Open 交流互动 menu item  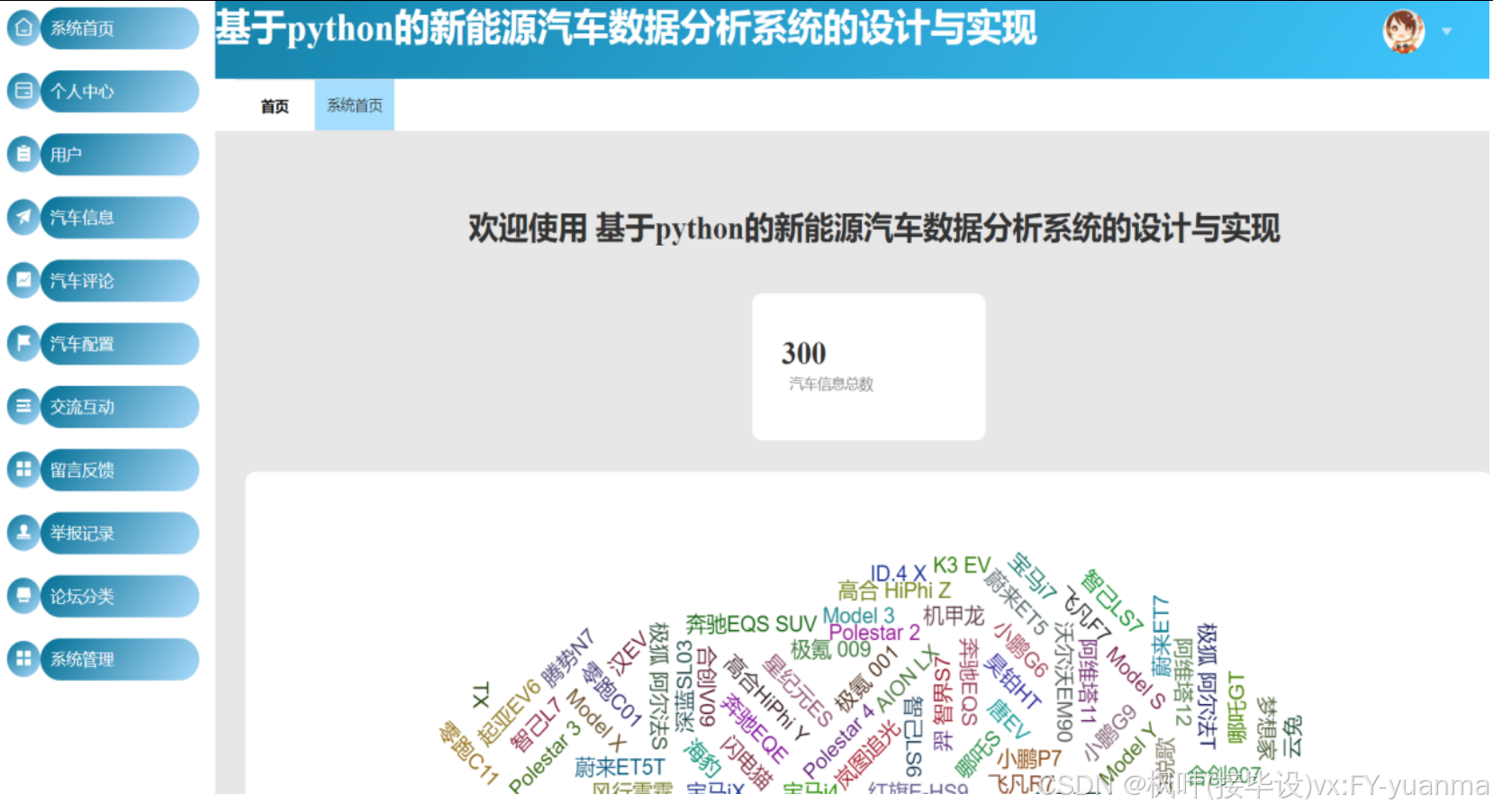[120, 406]
